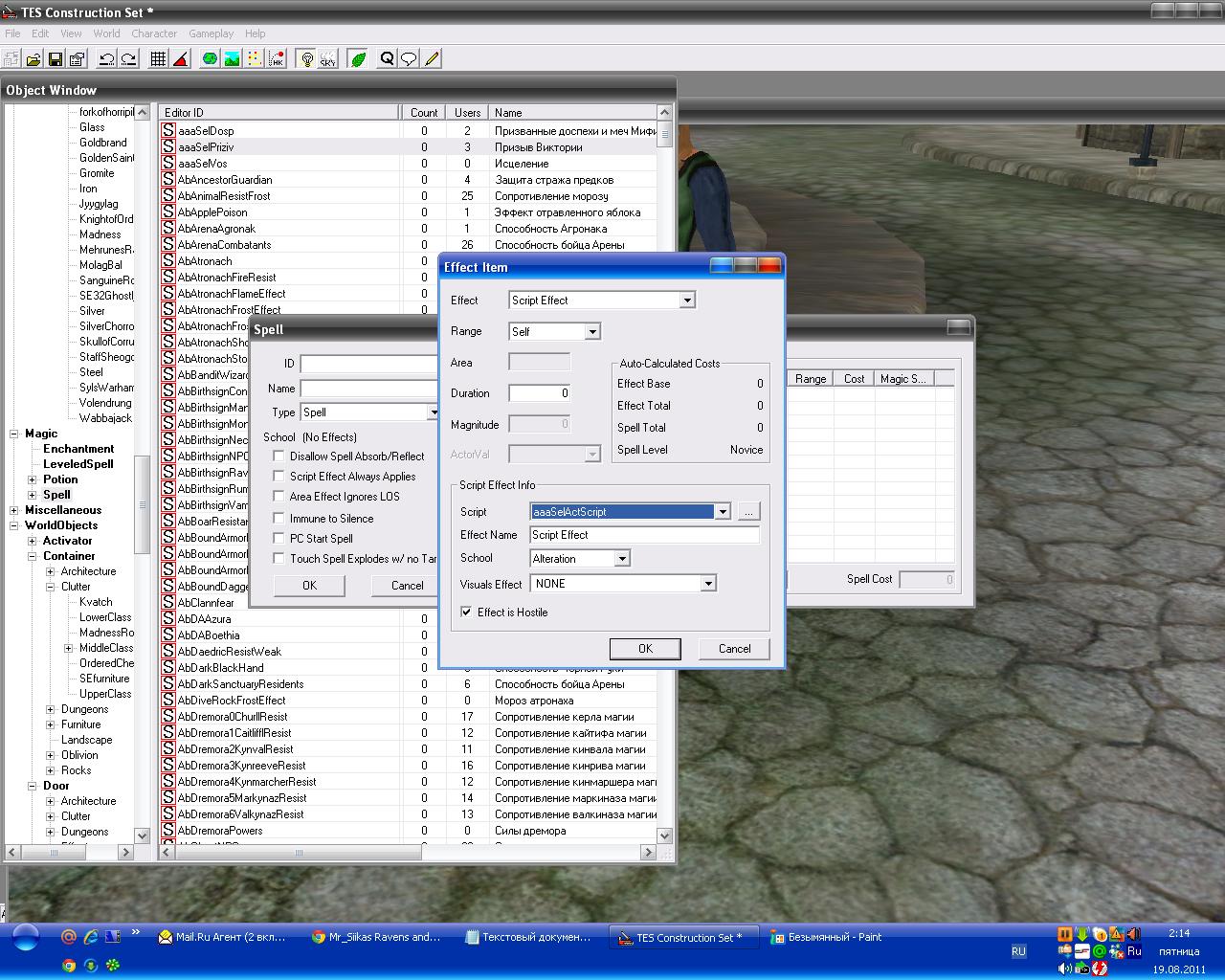Click the Redo arrow toolbar icon

click(128, 58)
